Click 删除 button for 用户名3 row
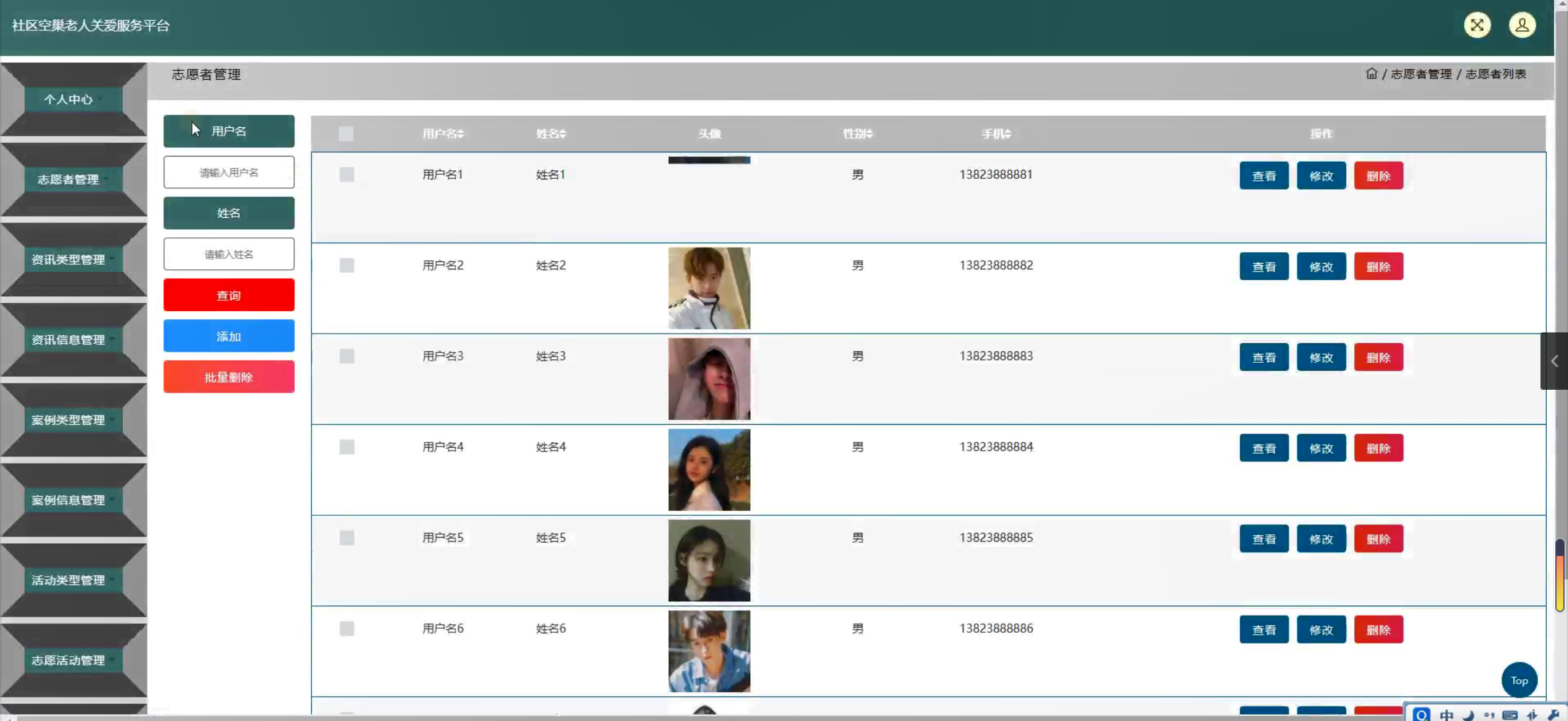 pyautogui.click(x=1378, y=358)
